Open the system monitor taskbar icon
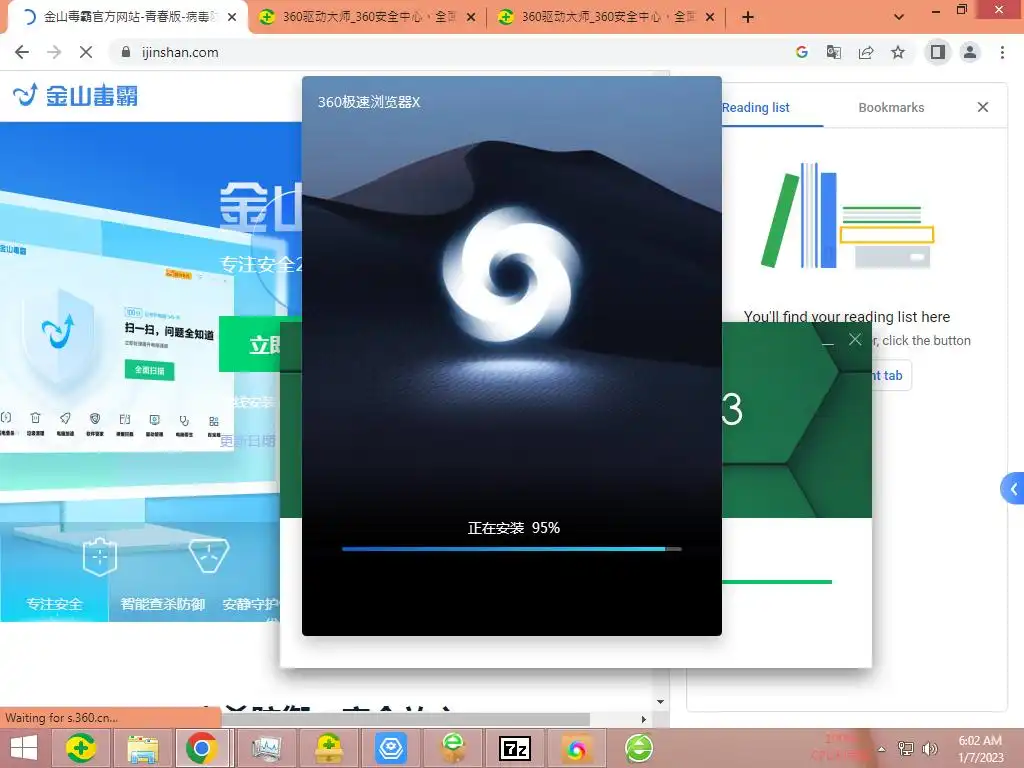 [x=266, y=748]
